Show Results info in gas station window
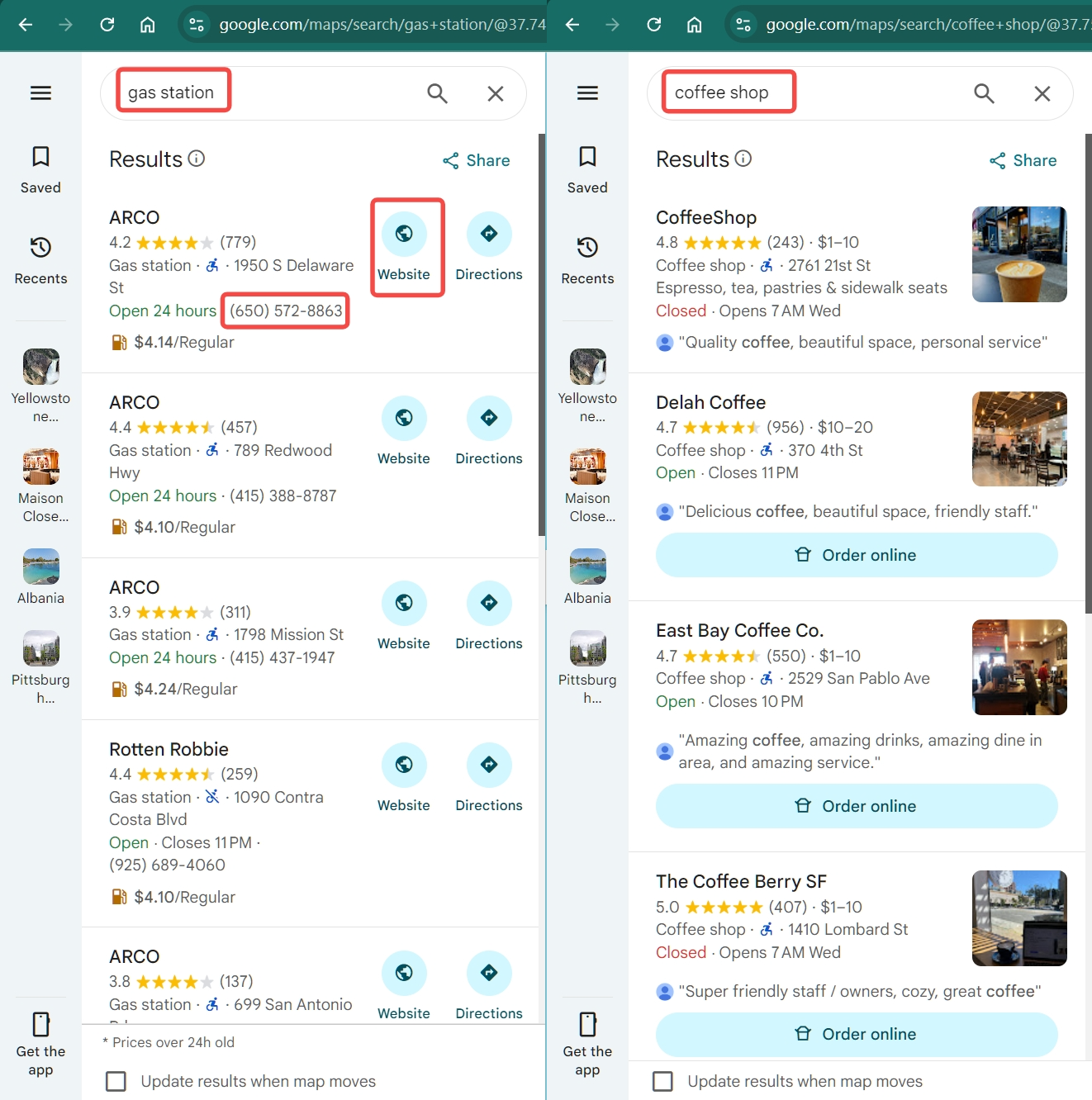The width and height of the screenshot is (1092, 1100). [x=197, y=159]
